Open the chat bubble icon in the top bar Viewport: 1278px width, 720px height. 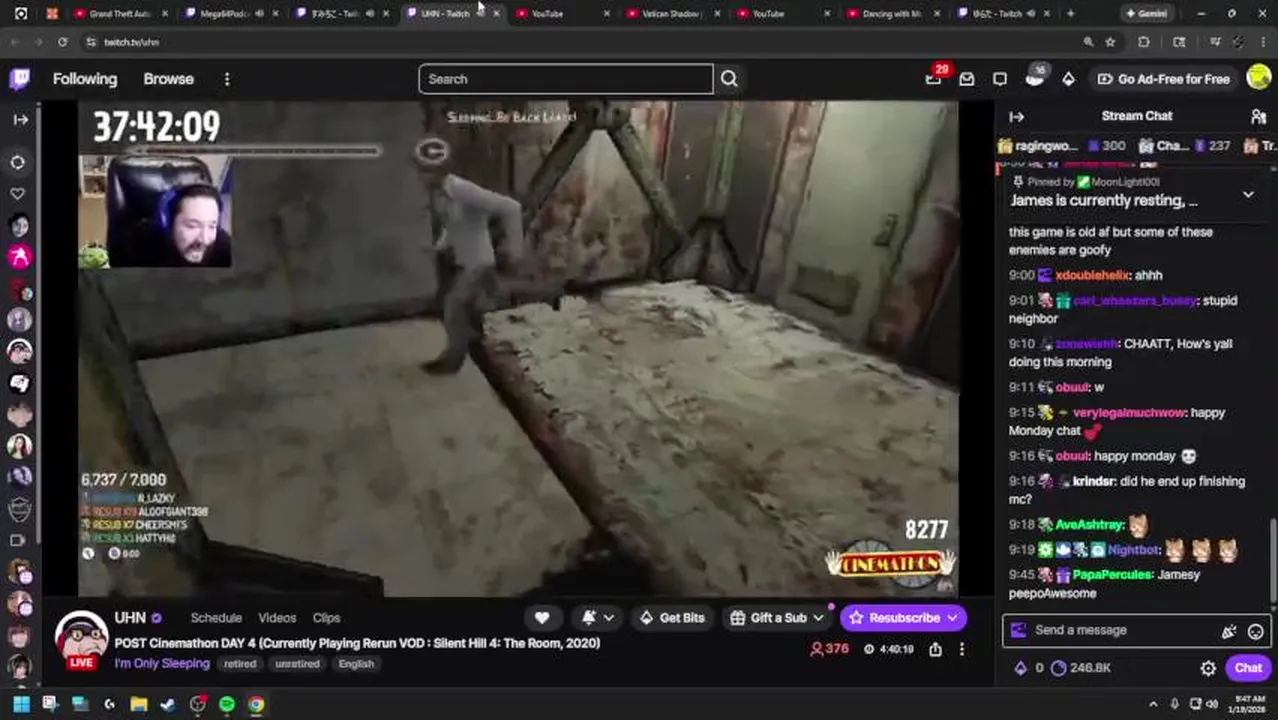click(x=1000, y=79)
